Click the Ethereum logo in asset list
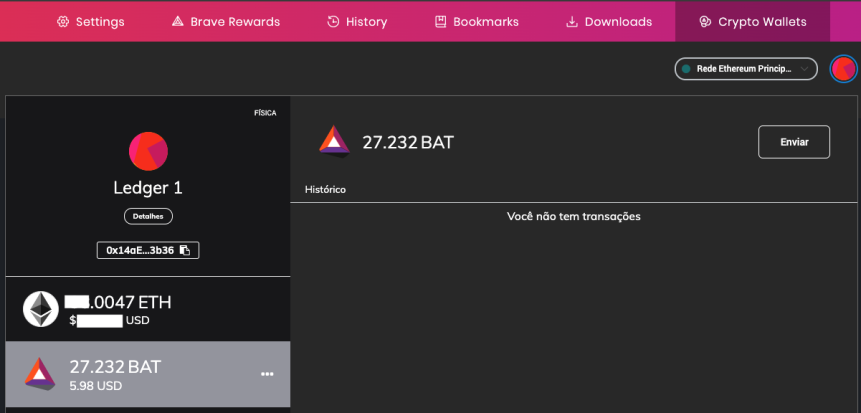The width and height of the screenshot is (861, 413). [41, 309]
